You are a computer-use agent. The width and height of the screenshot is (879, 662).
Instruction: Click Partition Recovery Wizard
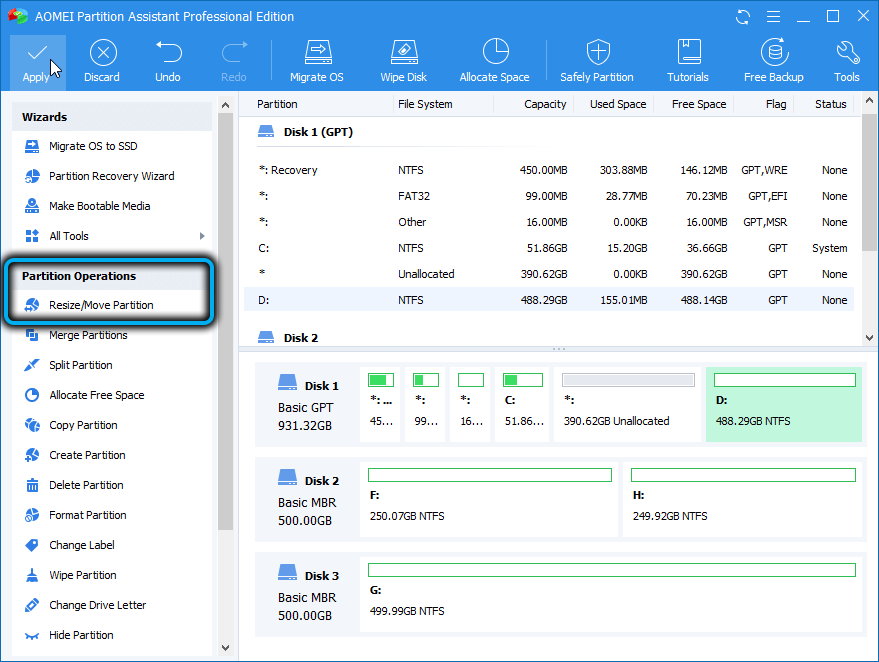tap(111, 176)
